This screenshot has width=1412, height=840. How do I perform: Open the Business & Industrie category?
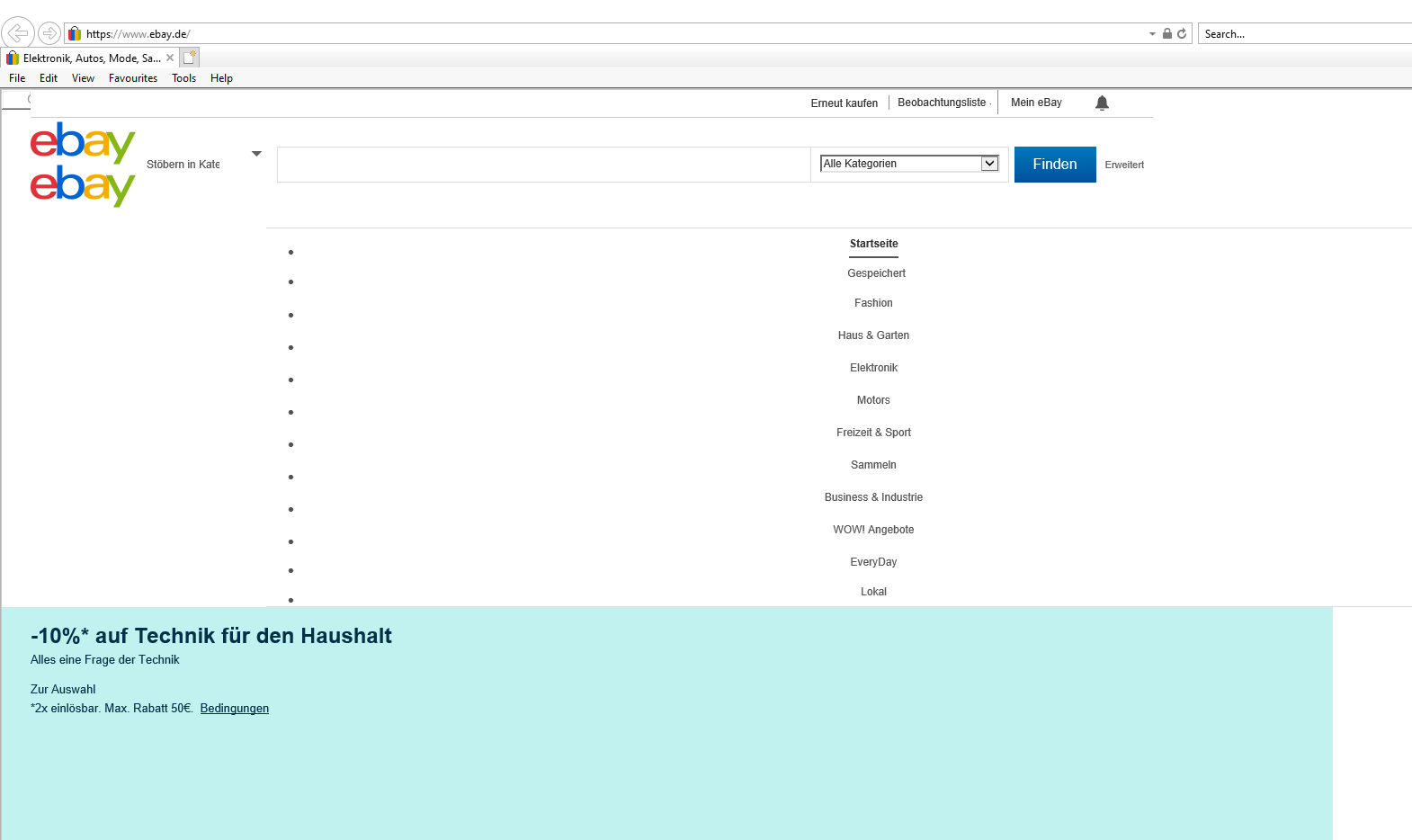873,497
